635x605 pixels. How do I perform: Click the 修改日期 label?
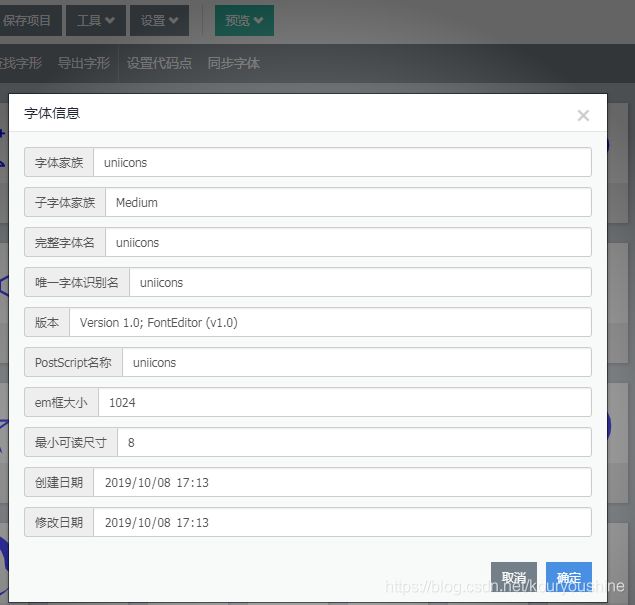(x=59, y=522)
